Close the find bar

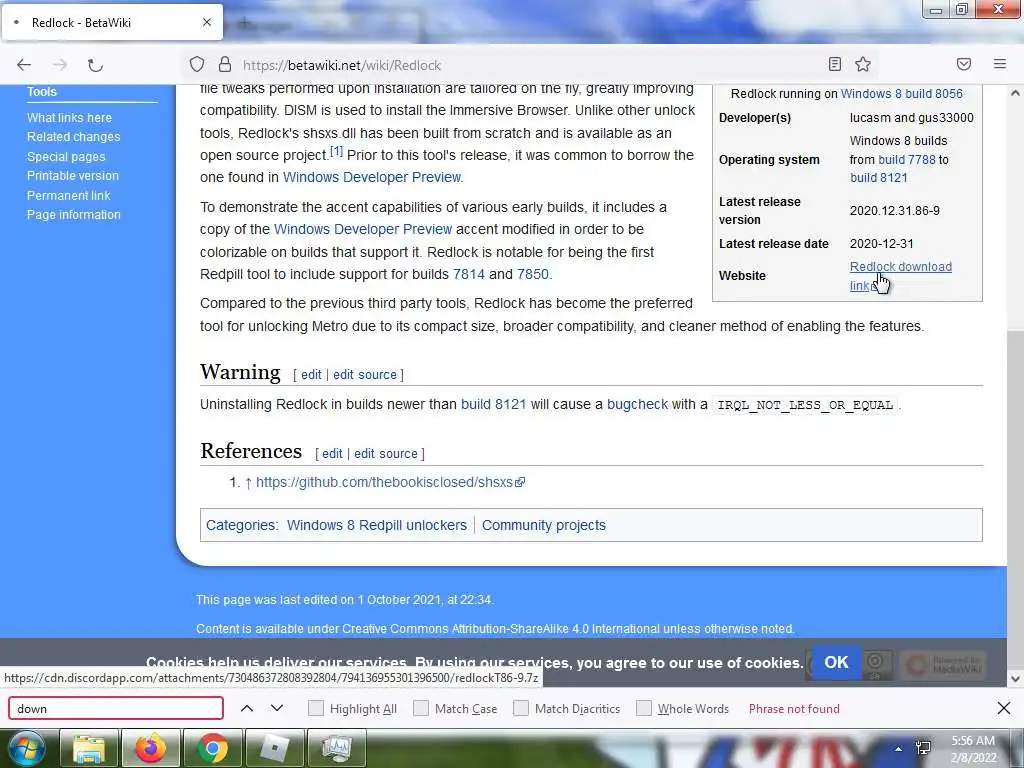[x=1004, y=708]
